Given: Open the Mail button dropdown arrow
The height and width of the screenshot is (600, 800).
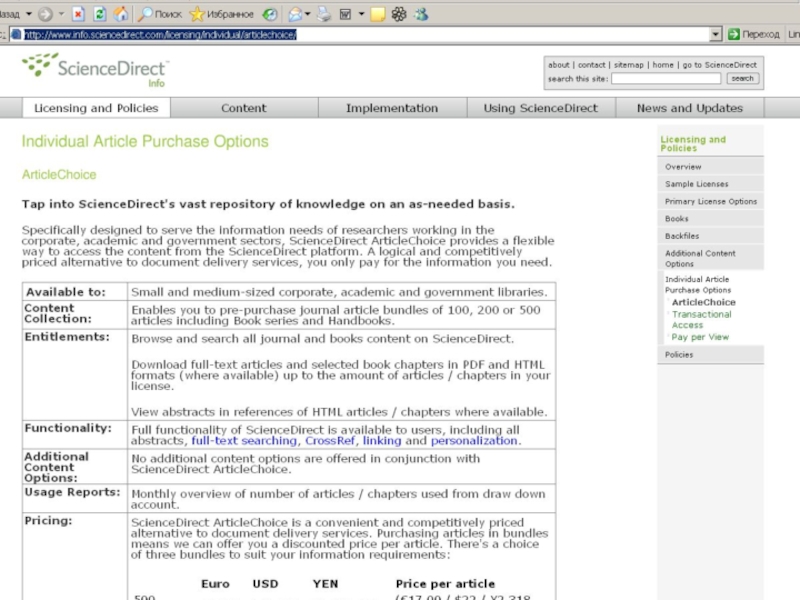Looking at the screenshot, I should 308,14.
